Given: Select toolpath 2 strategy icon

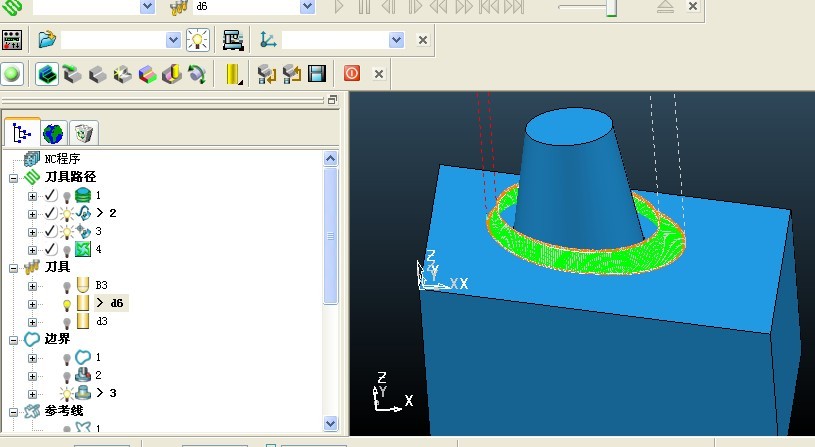Looking at the screenshot, I should coord(83,213).
